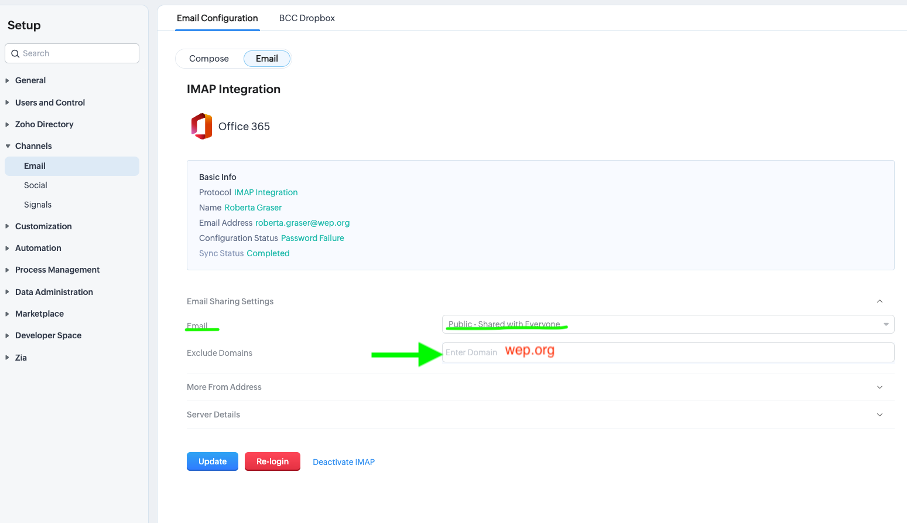Image resolution: width=908 pixels, height=524 pixels.
Task: Open the Public - Shared with Everyone dropdown
Action: [667, 324]
